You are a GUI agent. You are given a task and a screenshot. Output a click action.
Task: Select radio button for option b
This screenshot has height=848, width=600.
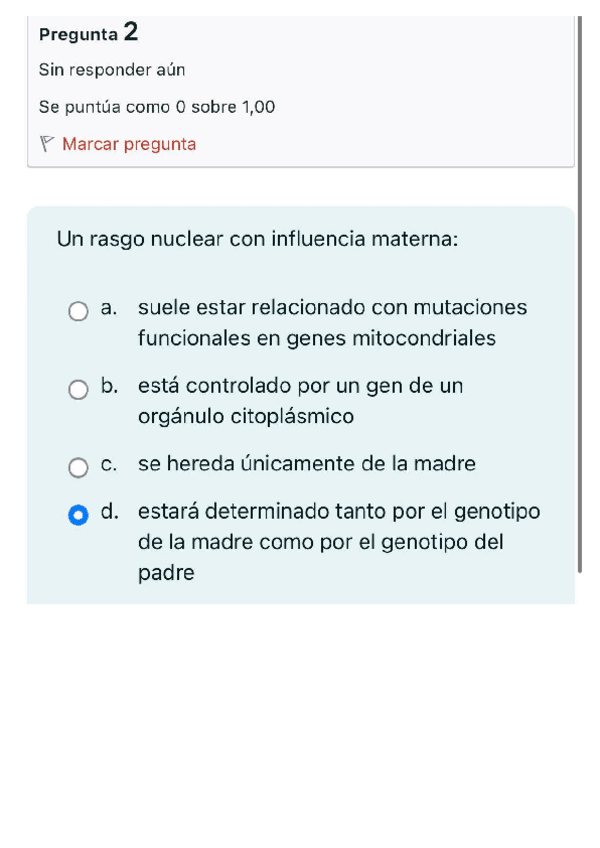tap(78, 390)
